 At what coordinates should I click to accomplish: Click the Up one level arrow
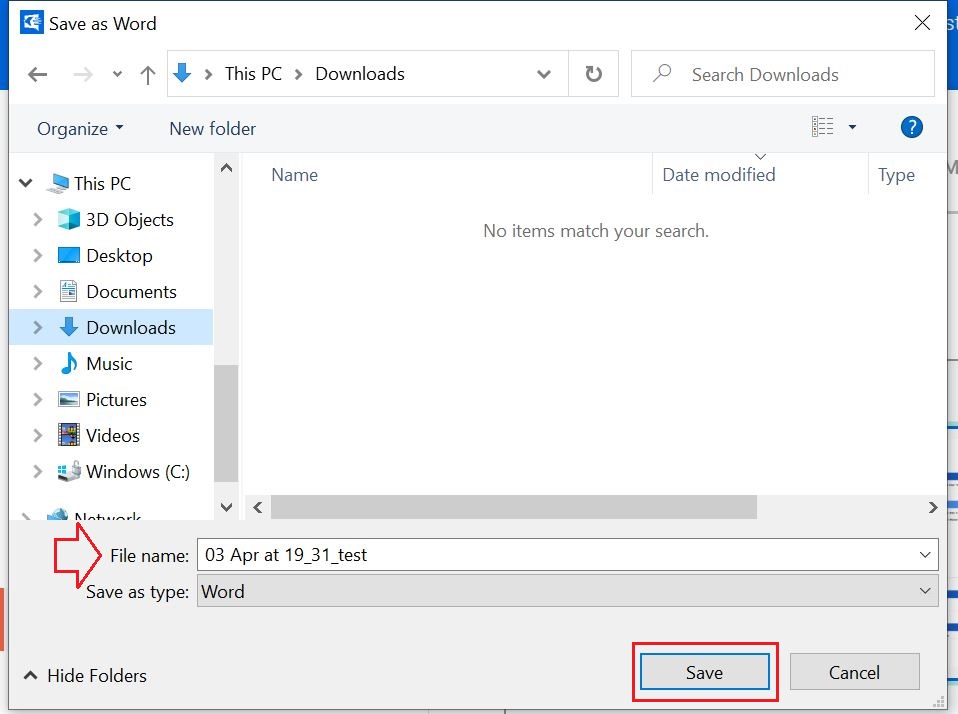tap(148, 75)
